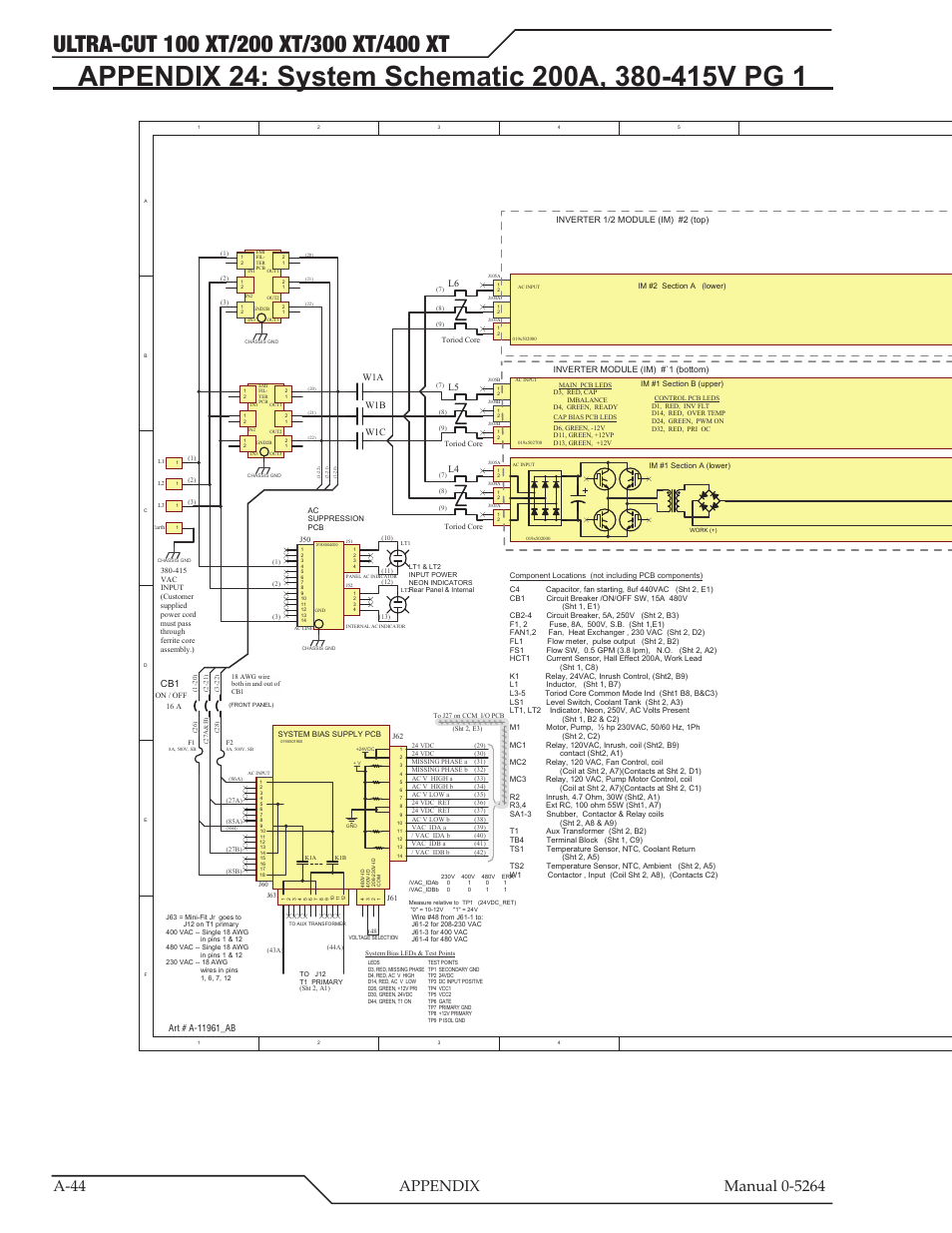Click the LT1 & LT2 Input Power Neon Indicators text
The width and height of the screenshot is (952, 1233).
point(440,578)
